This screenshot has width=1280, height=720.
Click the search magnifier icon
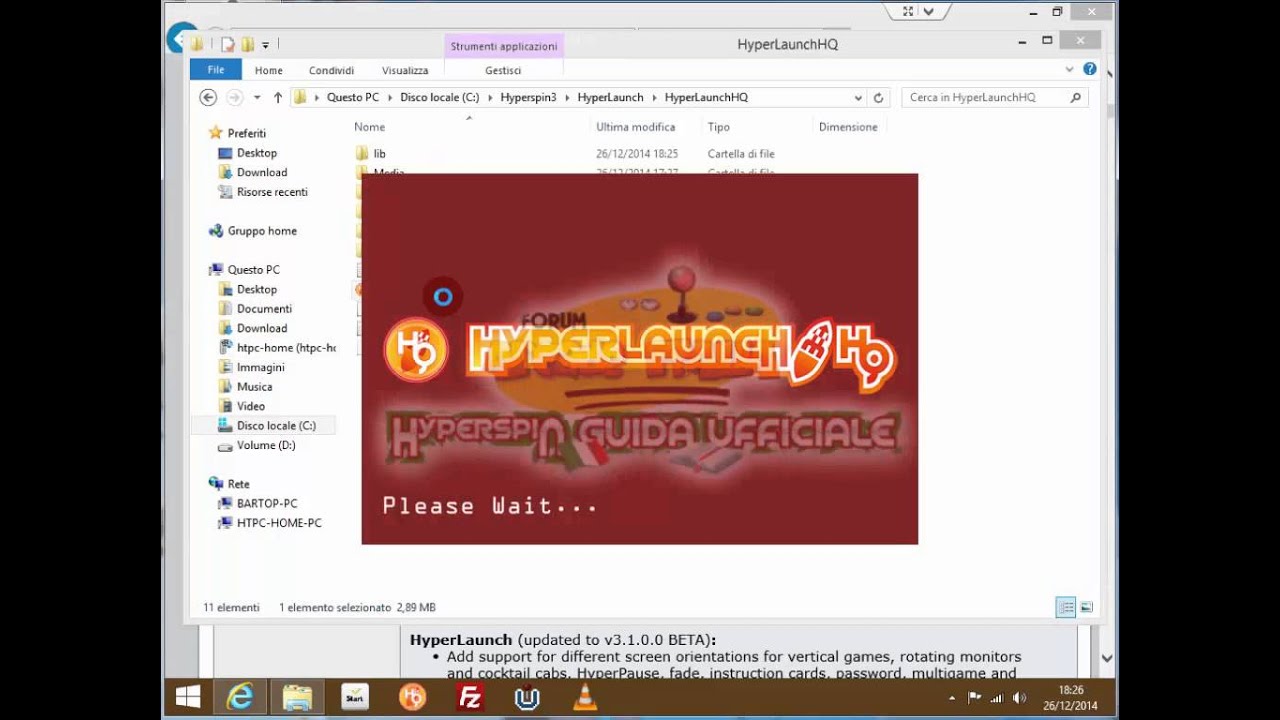[x=1076, y=97]
